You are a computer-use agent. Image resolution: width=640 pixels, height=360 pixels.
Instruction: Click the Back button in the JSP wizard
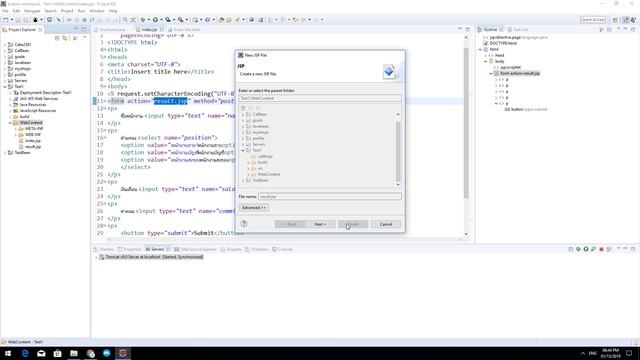[x=290, y=224]
